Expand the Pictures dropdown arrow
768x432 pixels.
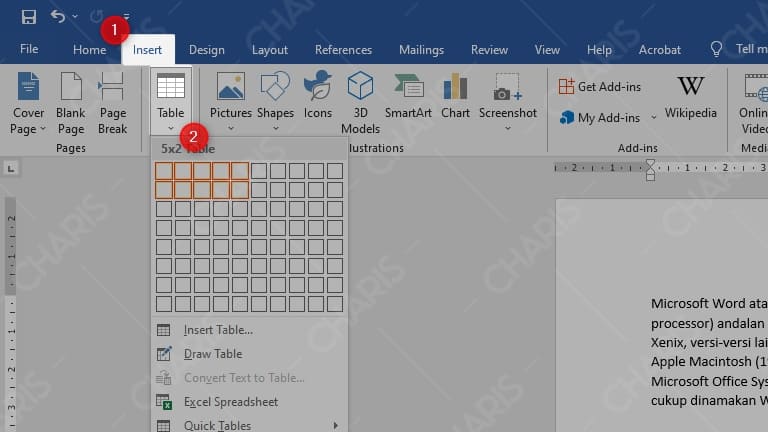point(231,128)
